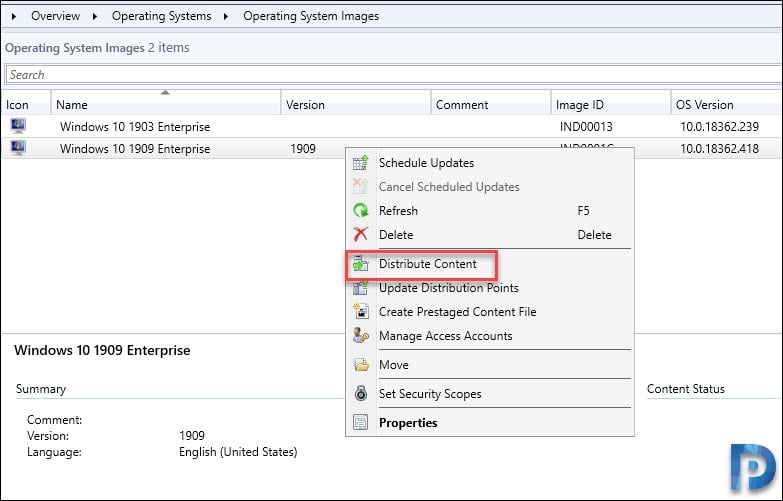Select Refresh in the context menu
Viewport: 783px width, 501px height.
pyautogui.click(x=490, y=211)
